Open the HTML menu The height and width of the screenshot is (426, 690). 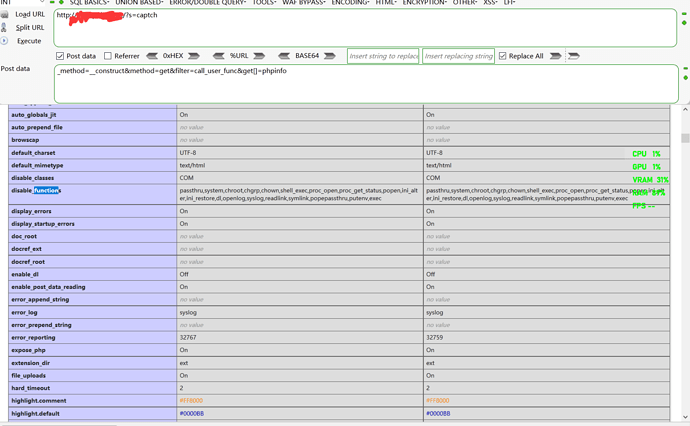386,2
